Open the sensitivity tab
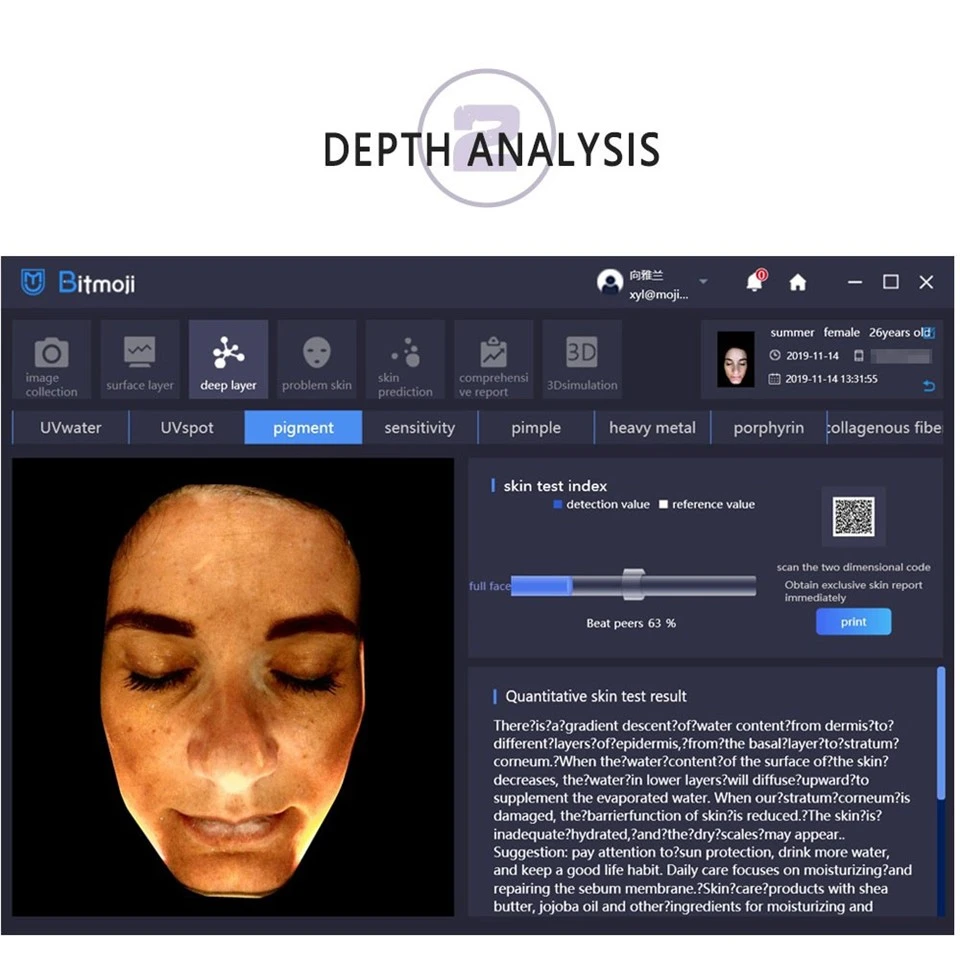The image size is (960, 960). 419,427
